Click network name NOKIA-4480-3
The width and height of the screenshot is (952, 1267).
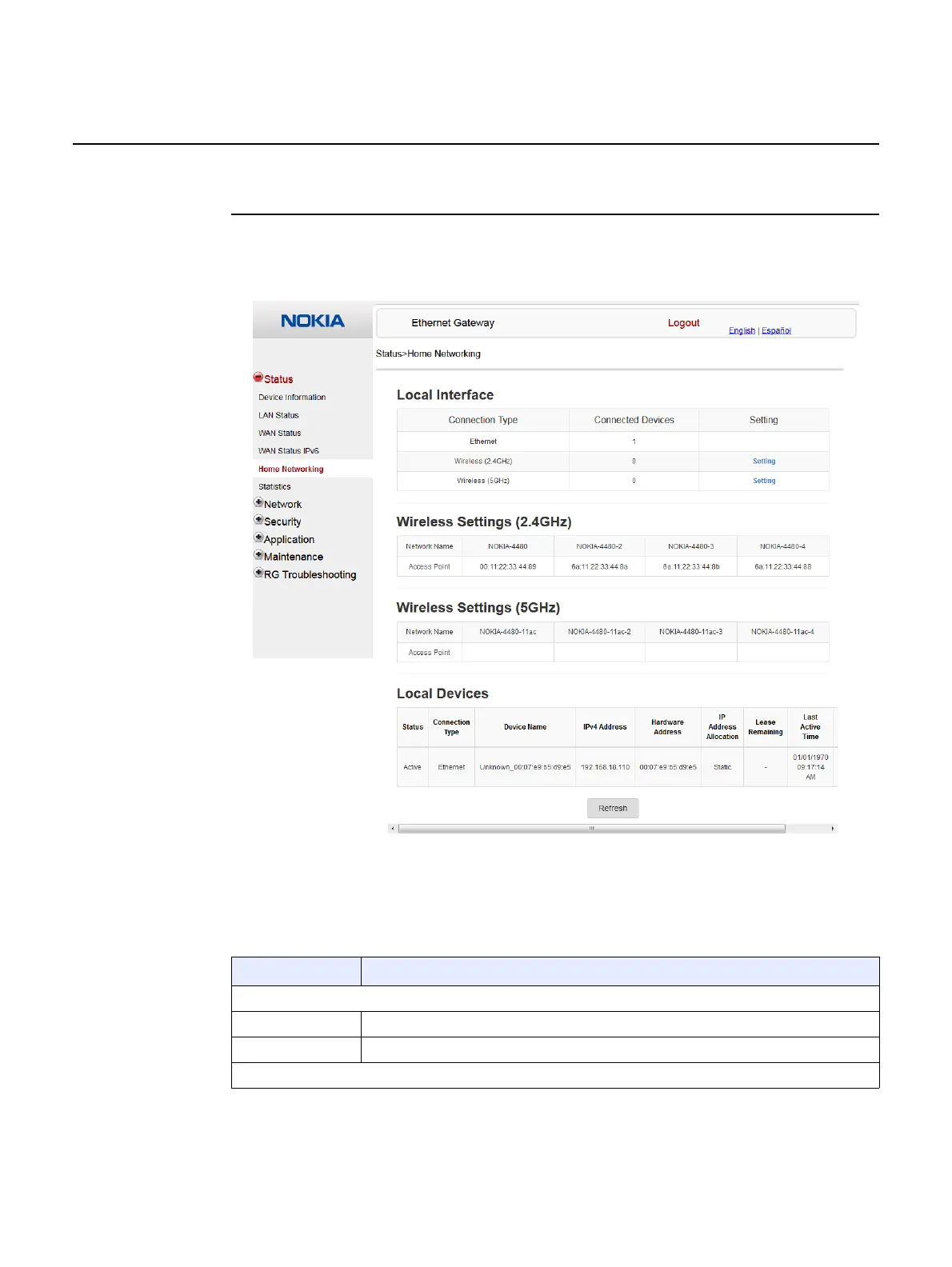click(x=691, y=546)
